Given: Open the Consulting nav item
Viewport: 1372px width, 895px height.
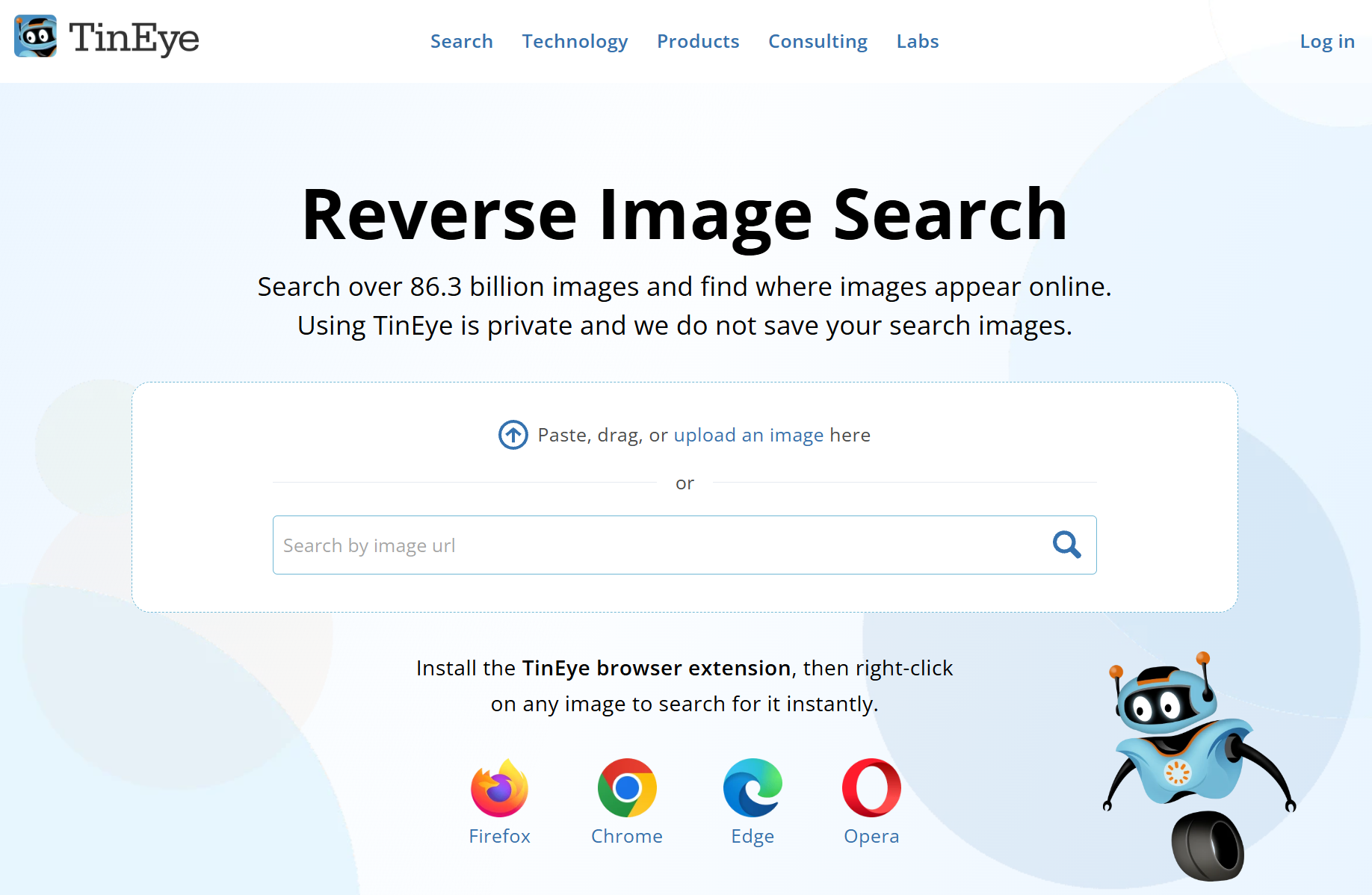Looking at the screenshot, I should (x=818, y=42).
